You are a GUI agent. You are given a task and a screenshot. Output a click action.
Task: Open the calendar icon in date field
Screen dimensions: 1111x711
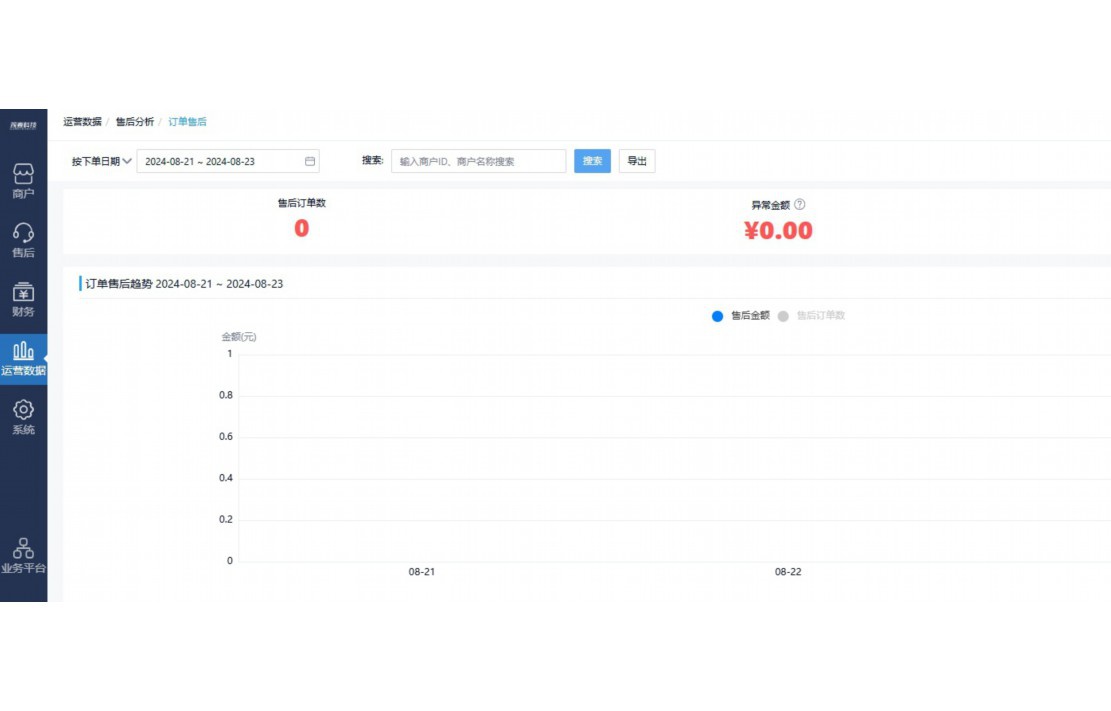tap(307, 160)
